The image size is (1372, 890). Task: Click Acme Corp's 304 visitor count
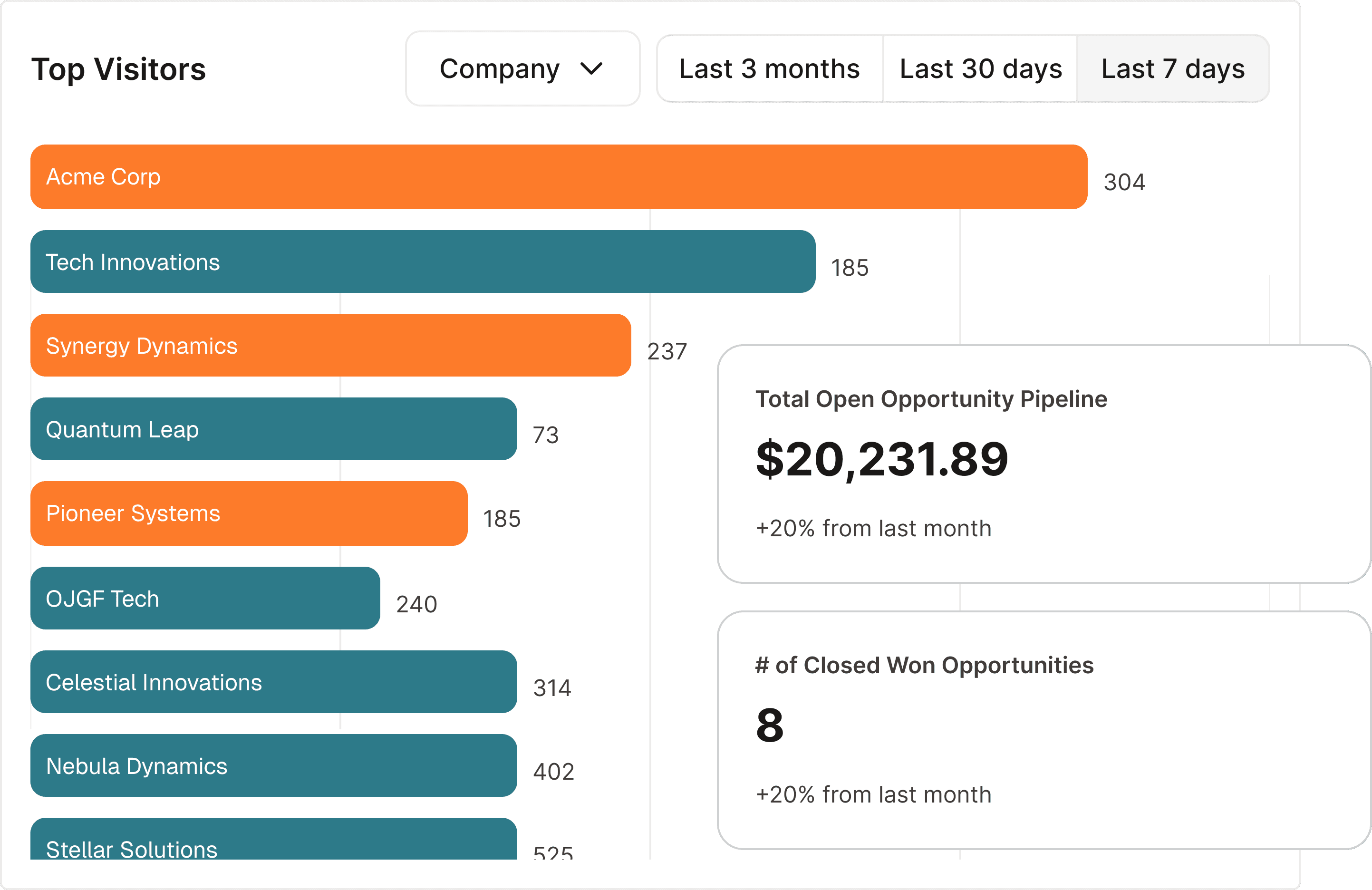click(x=1123, y=182)
